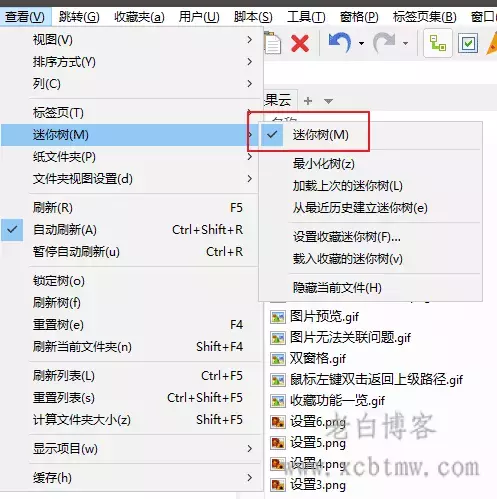Choose 加载上次的迷你树(L) submenu item
This screenshot has width=497, height=499.
tap(370, 186)
